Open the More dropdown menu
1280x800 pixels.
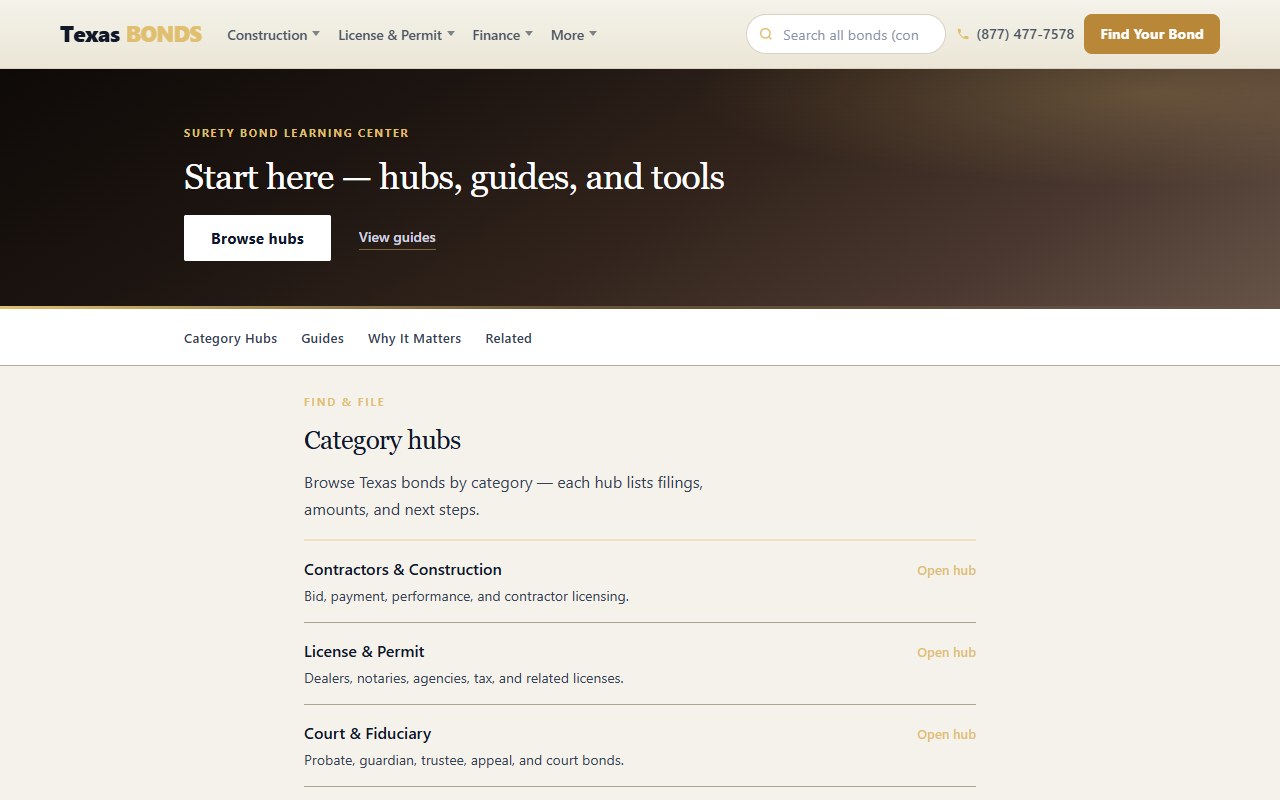573,35
